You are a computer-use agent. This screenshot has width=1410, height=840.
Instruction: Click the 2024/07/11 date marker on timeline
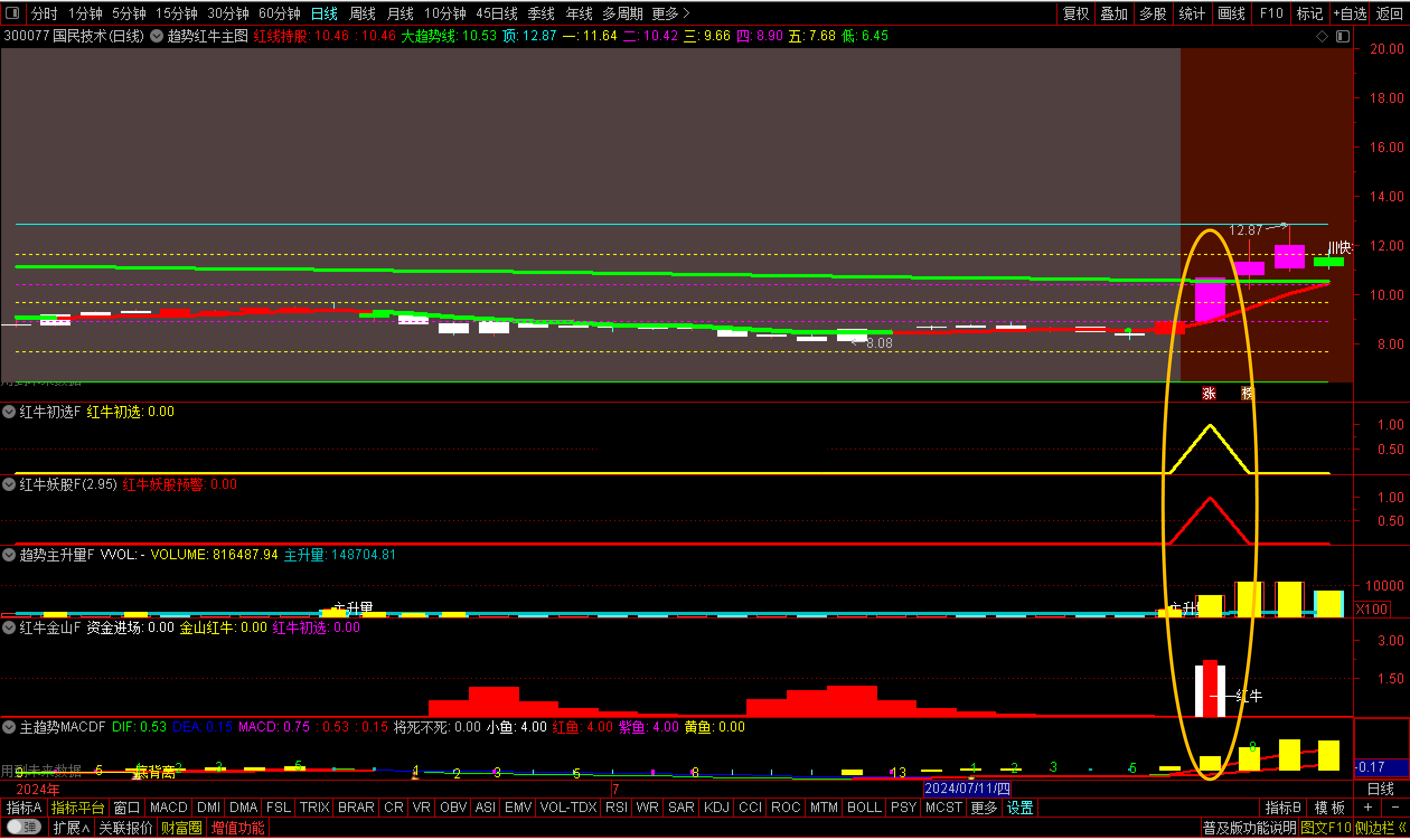pyautogui.click(x=967, y=789)
